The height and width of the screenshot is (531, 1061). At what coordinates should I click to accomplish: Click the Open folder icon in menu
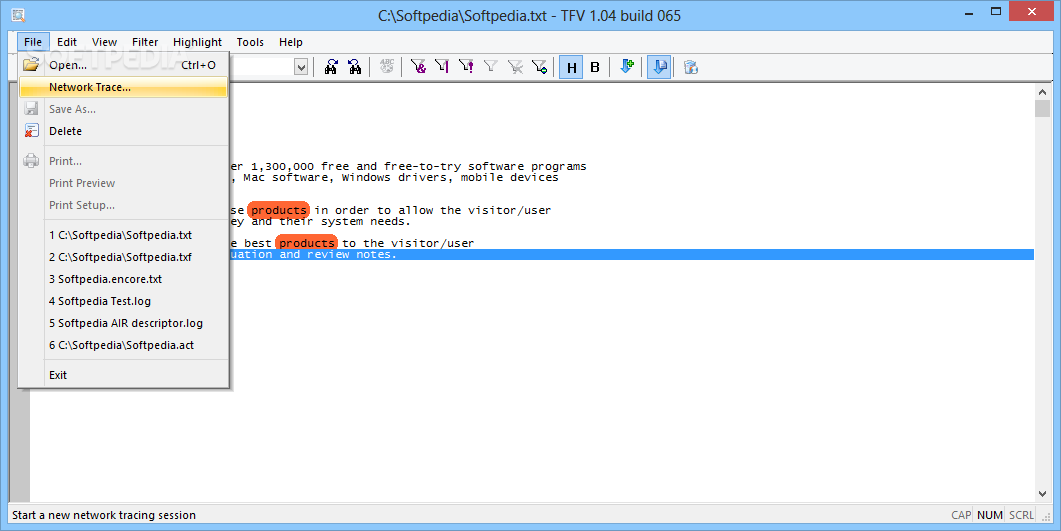pyautogui.click(x=30, y=65)
